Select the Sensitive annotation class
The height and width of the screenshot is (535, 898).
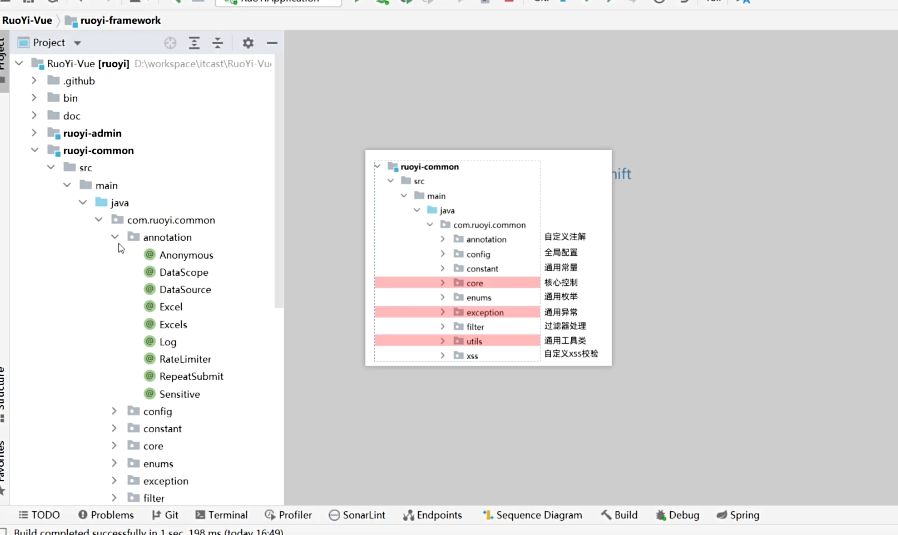179,394
